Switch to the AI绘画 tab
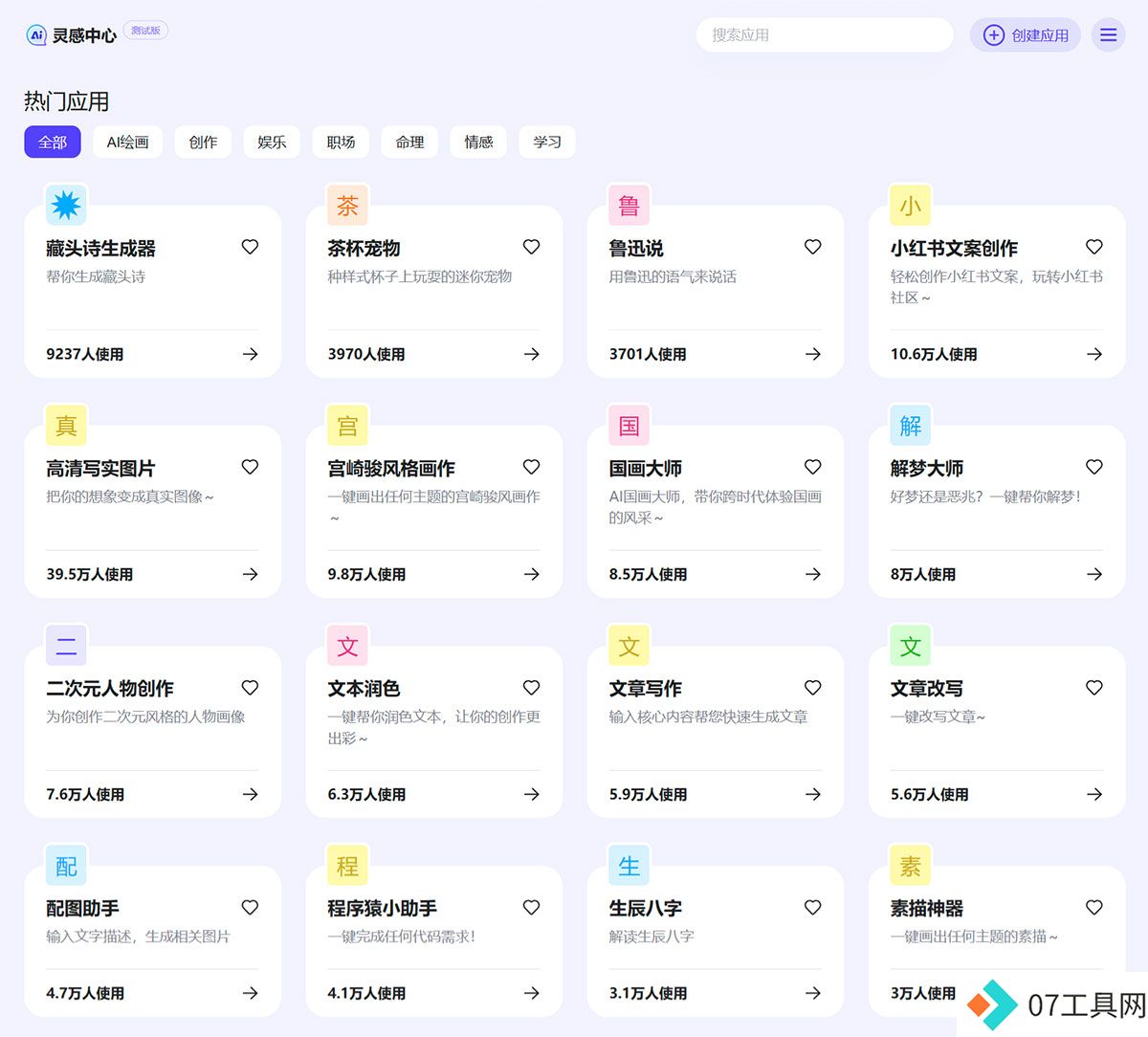Screen dimensions: 1148x1037 coord(127,142)
